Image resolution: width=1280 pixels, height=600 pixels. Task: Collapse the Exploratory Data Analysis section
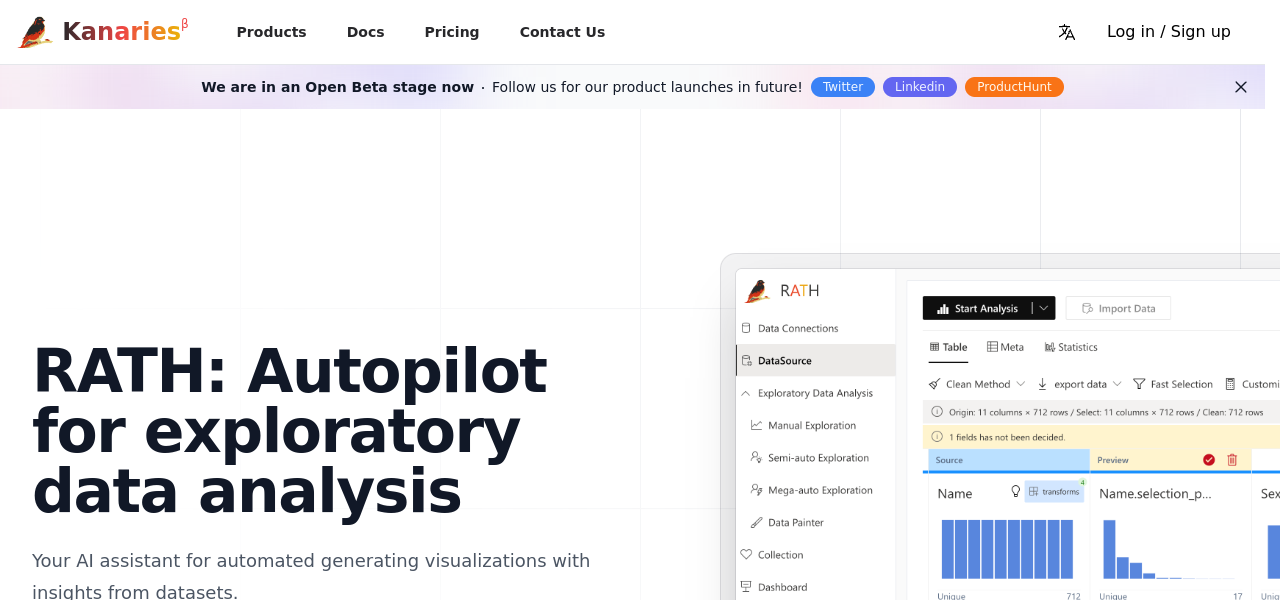coord(745,393)
